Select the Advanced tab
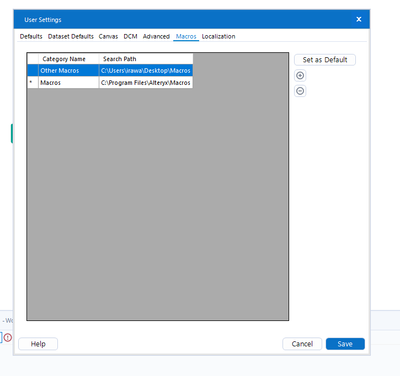Screen dimensions: 400x376 (x=156, y=36)
